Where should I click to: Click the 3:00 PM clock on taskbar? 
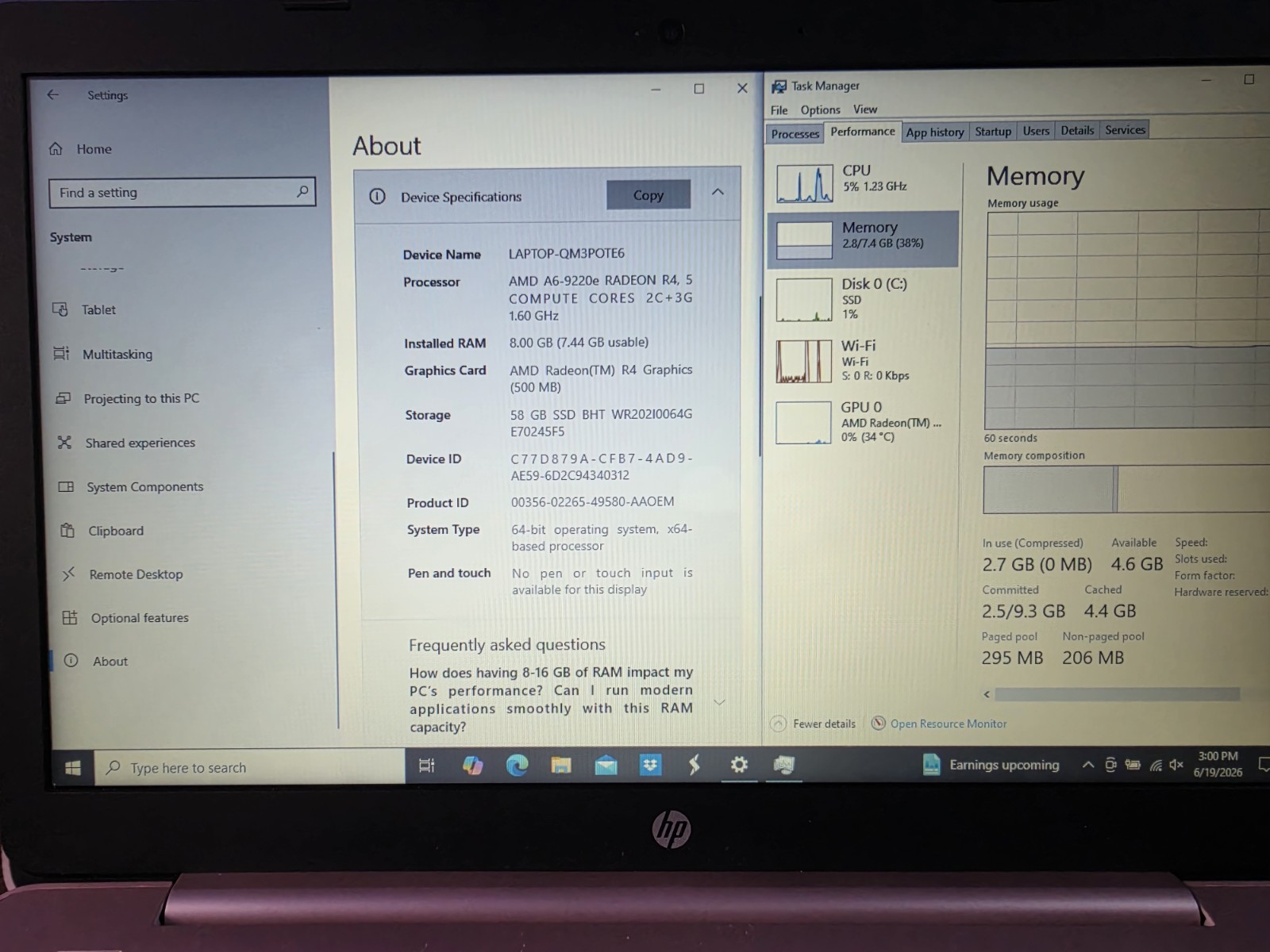coord(1218,764)
